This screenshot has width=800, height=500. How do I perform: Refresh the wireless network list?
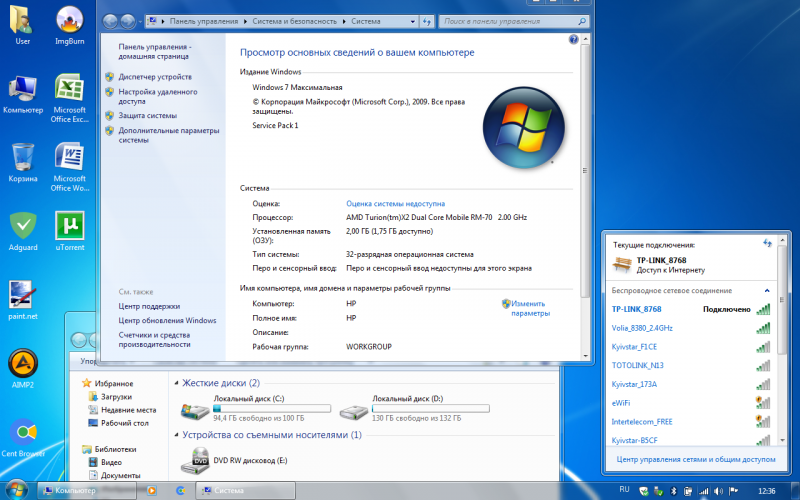tap(767, 243)
